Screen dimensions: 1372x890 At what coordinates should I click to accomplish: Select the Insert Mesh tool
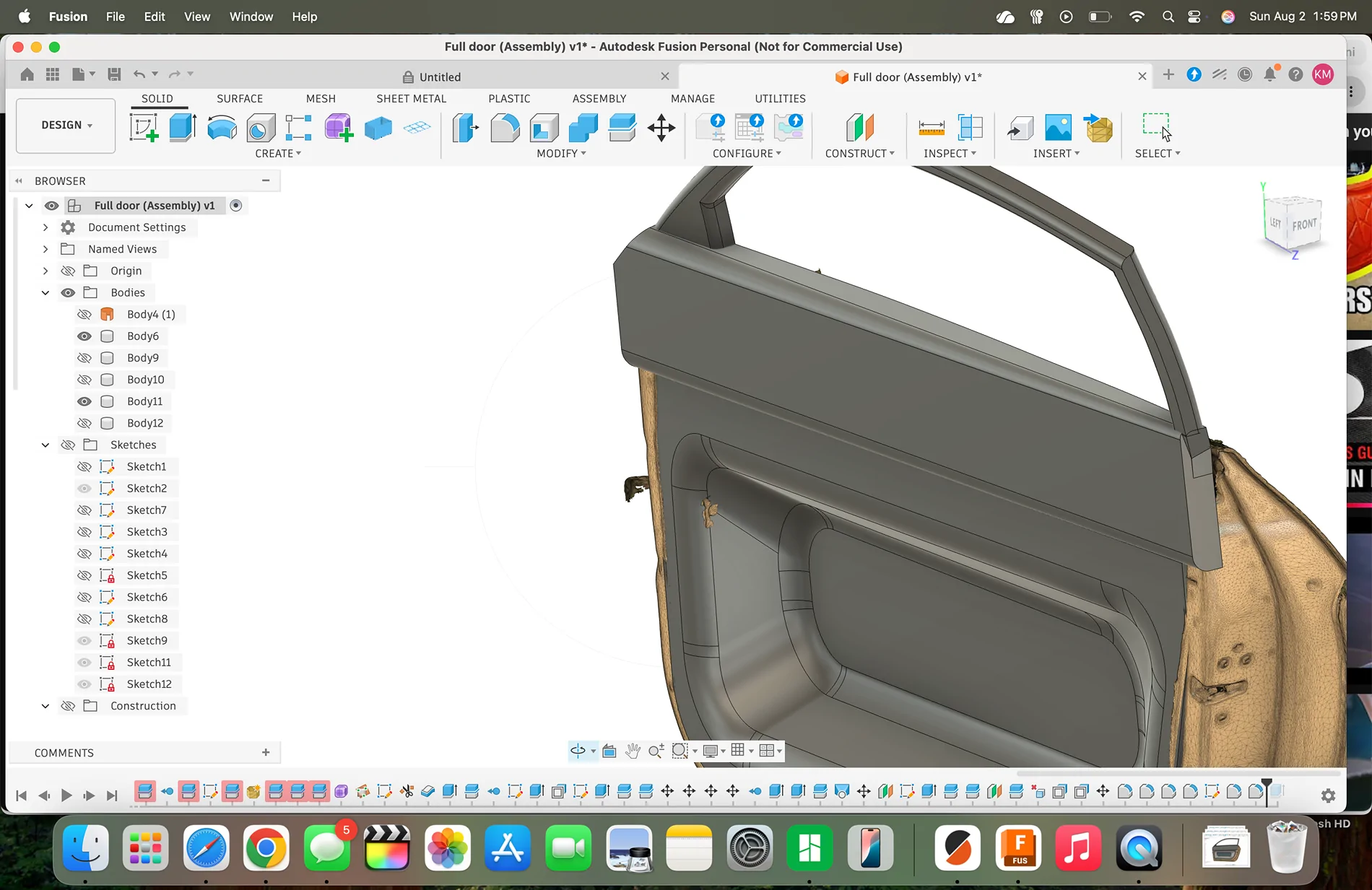coord(1098,128)
